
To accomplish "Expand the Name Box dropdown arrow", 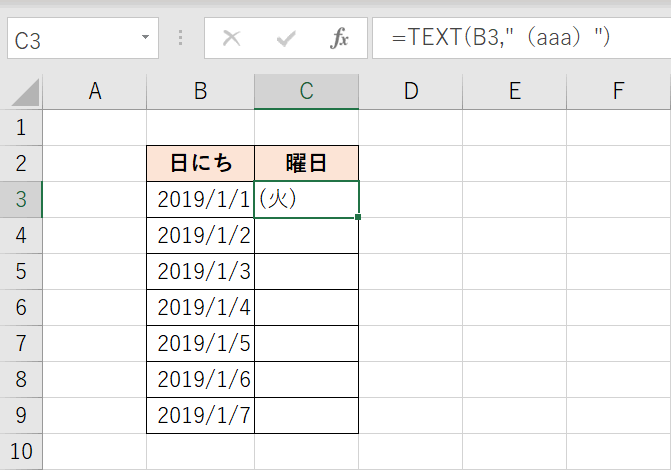I will coord(146,39).
